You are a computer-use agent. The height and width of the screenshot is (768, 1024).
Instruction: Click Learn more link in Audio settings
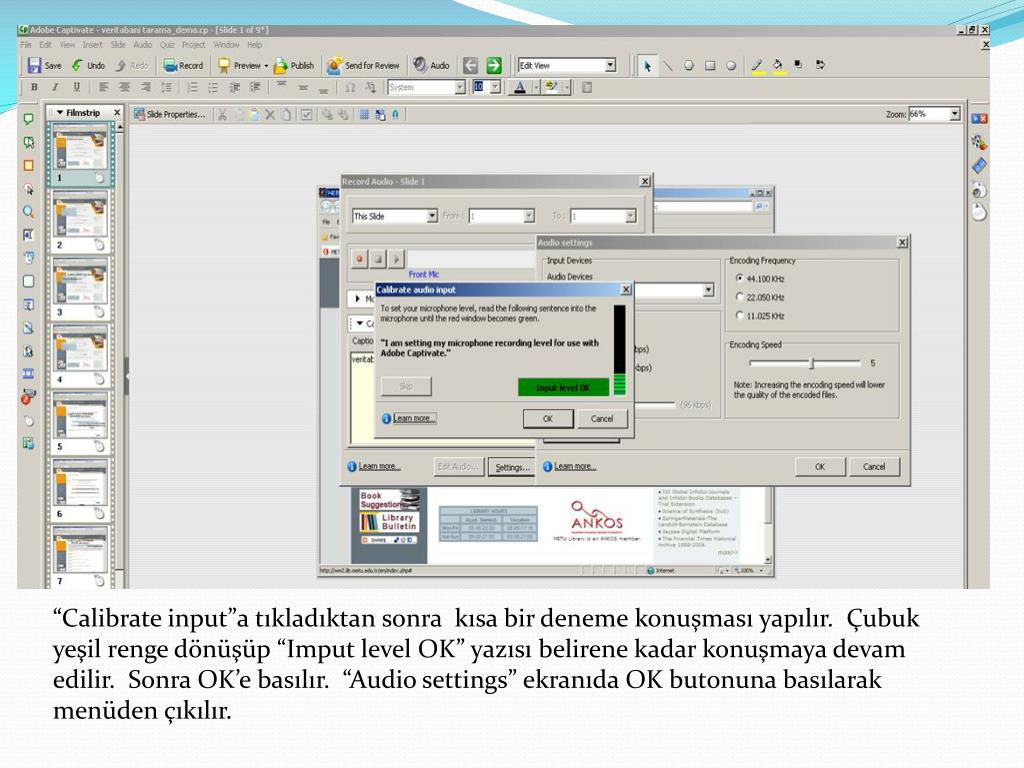pos(575,466)
